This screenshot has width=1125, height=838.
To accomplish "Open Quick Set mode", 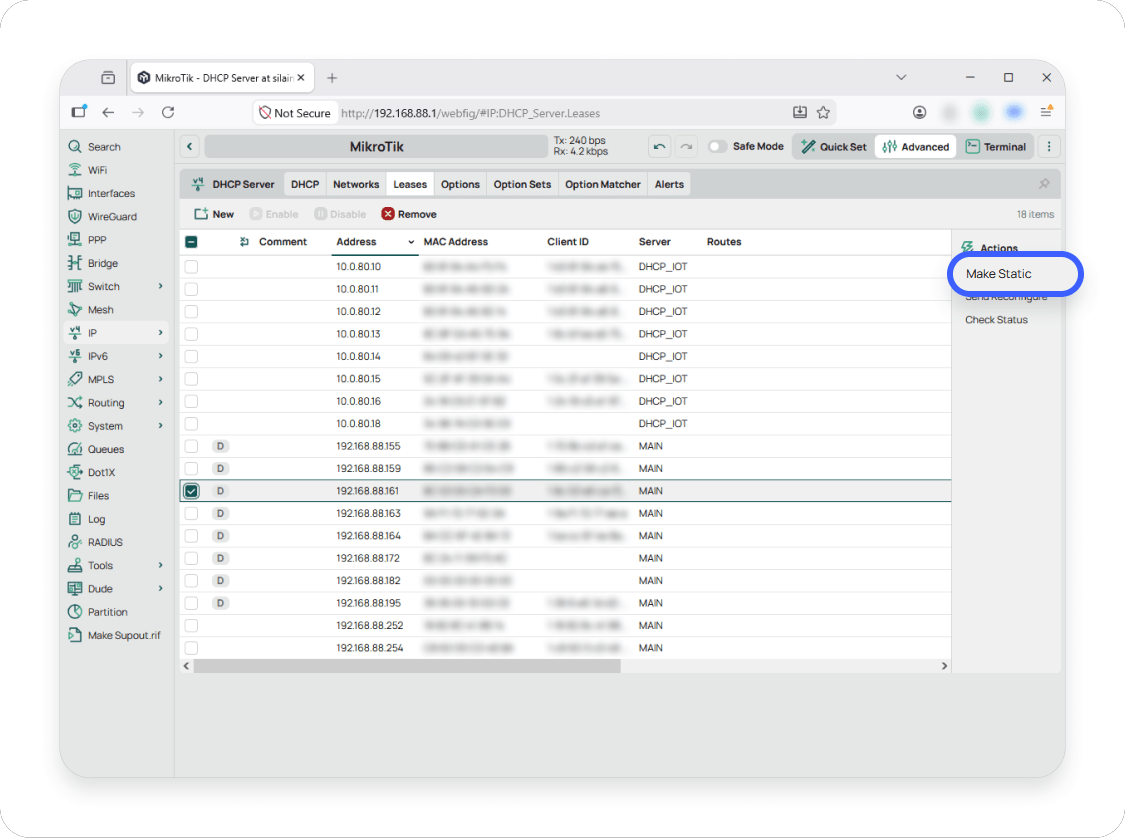I will (x=834, y=146).
